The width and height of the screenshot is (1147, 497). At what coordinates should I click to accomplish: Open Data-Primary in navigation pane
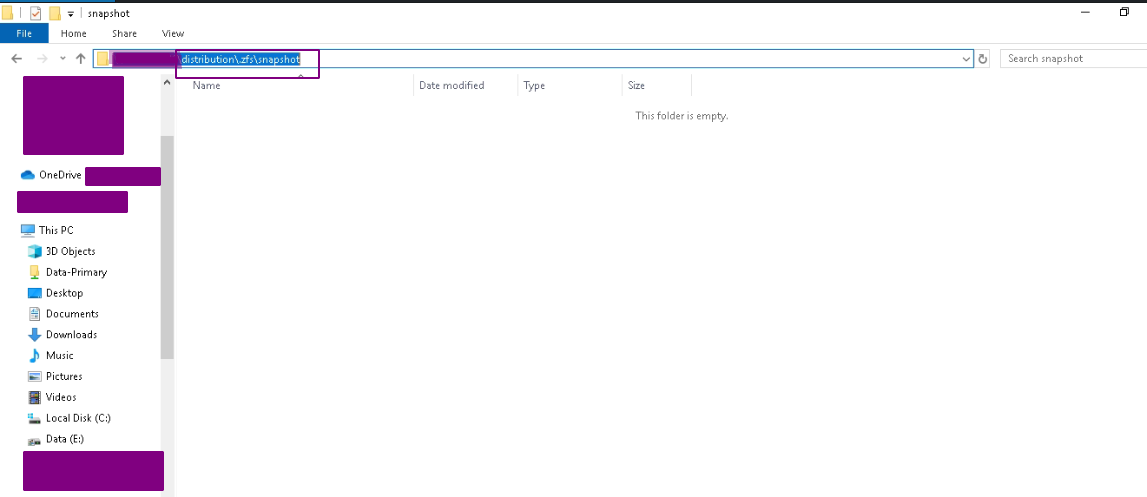[x=67, y=272]
